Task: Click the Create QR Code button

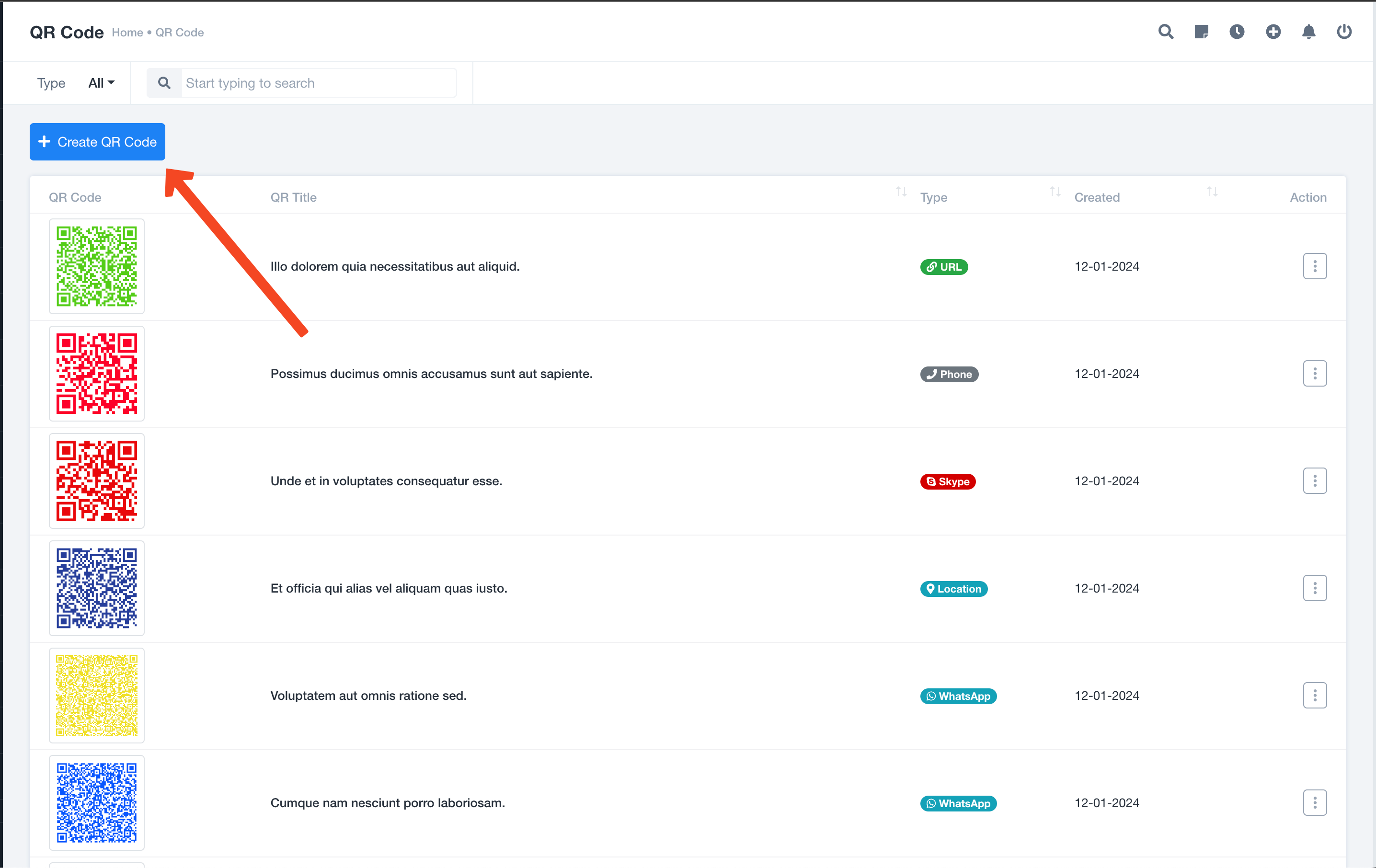Action: click(x=98, y=142)
